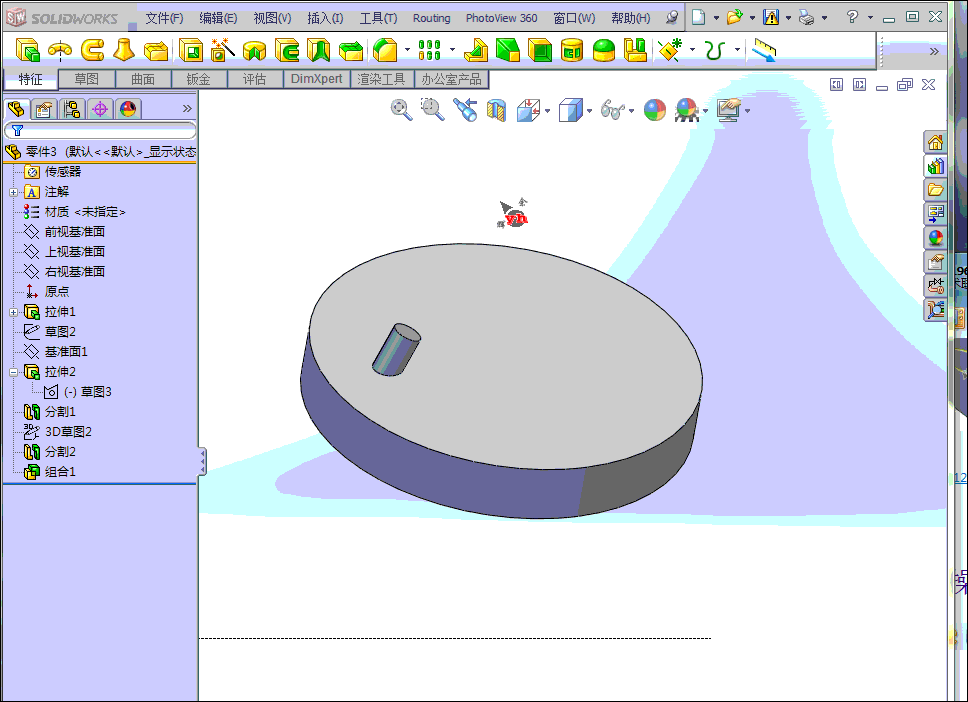
Task: Expand the hidden toolbar items chevron
Action: [934, 51]
